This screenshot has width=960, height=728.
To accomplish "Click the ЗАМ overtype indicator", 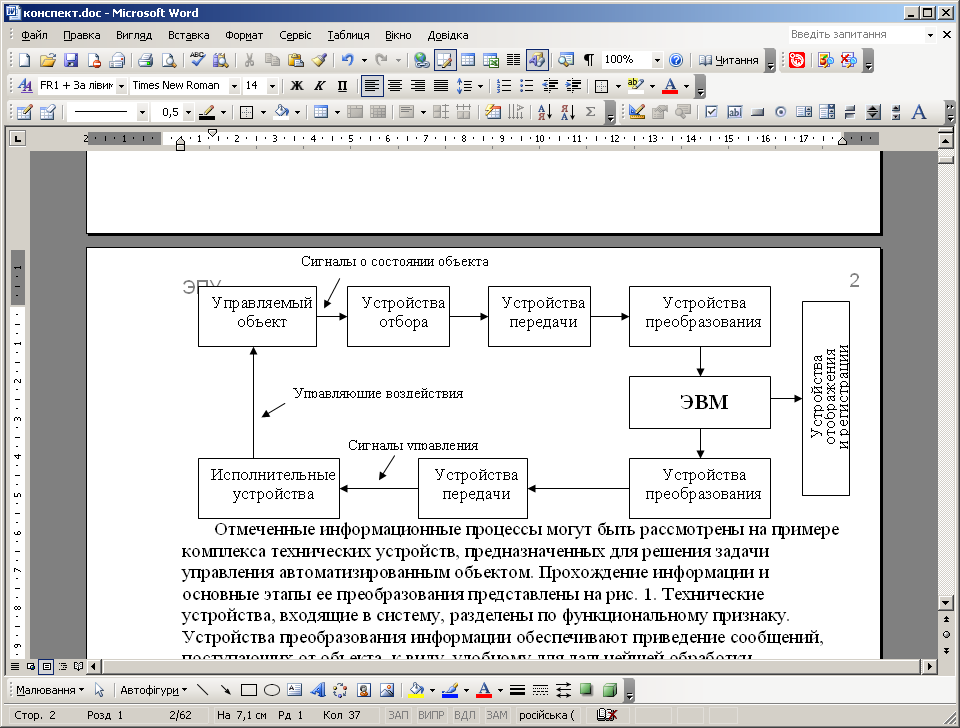I will click(497, 715).
